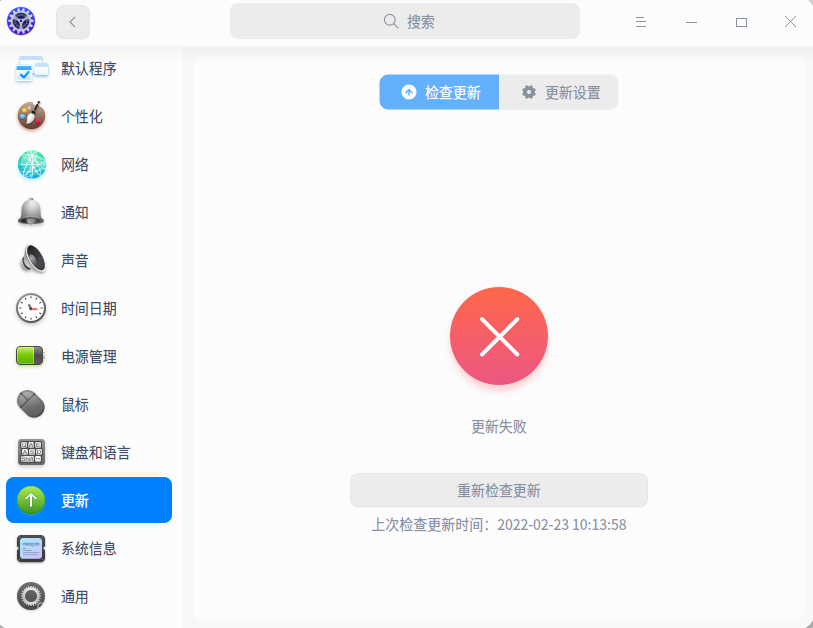Click the Control Center logo icon
This screenshot has width=813, height=628.
[x=21, y=21]
